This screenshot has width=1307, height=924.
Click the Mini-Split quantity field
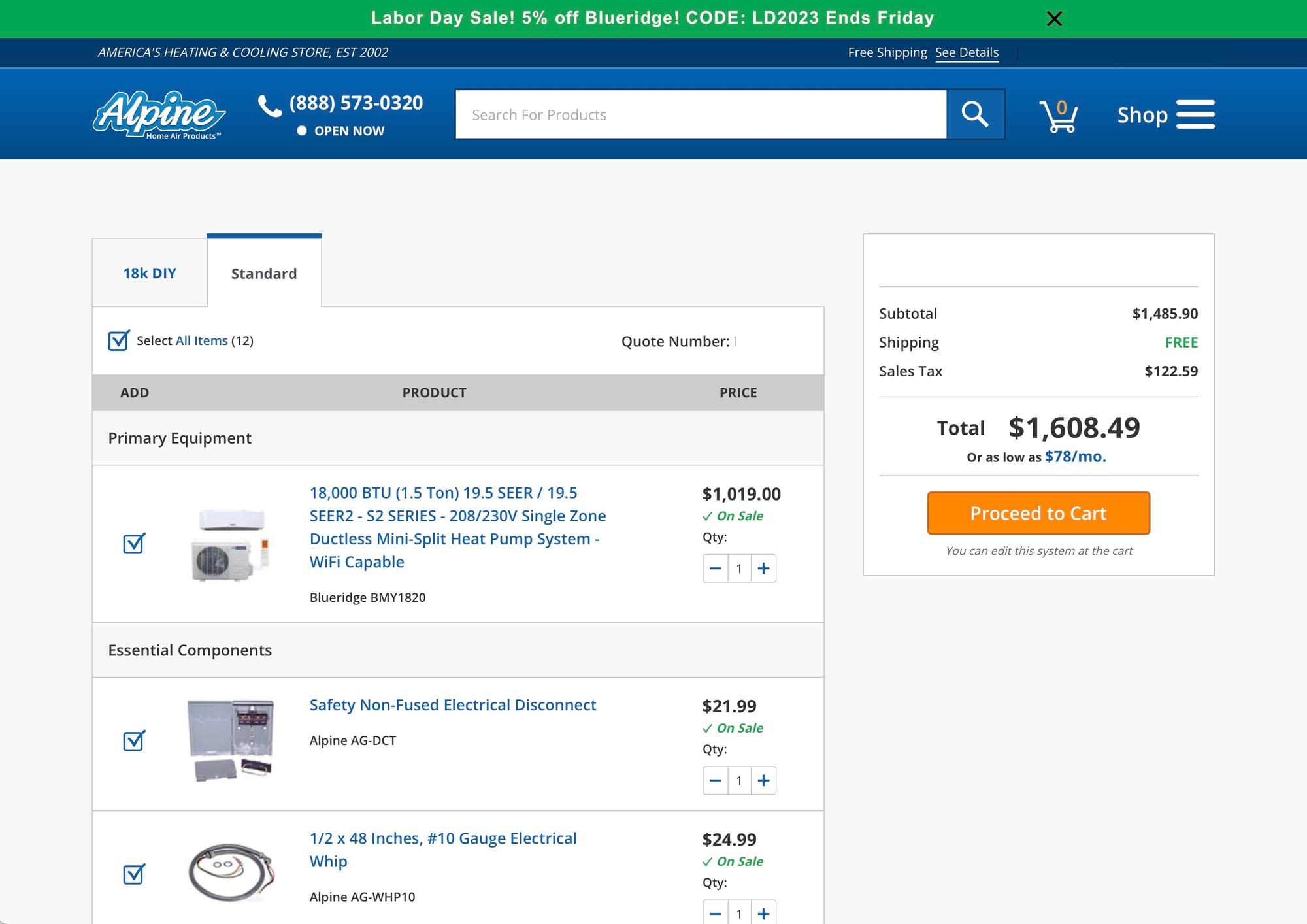click(739, 569)
